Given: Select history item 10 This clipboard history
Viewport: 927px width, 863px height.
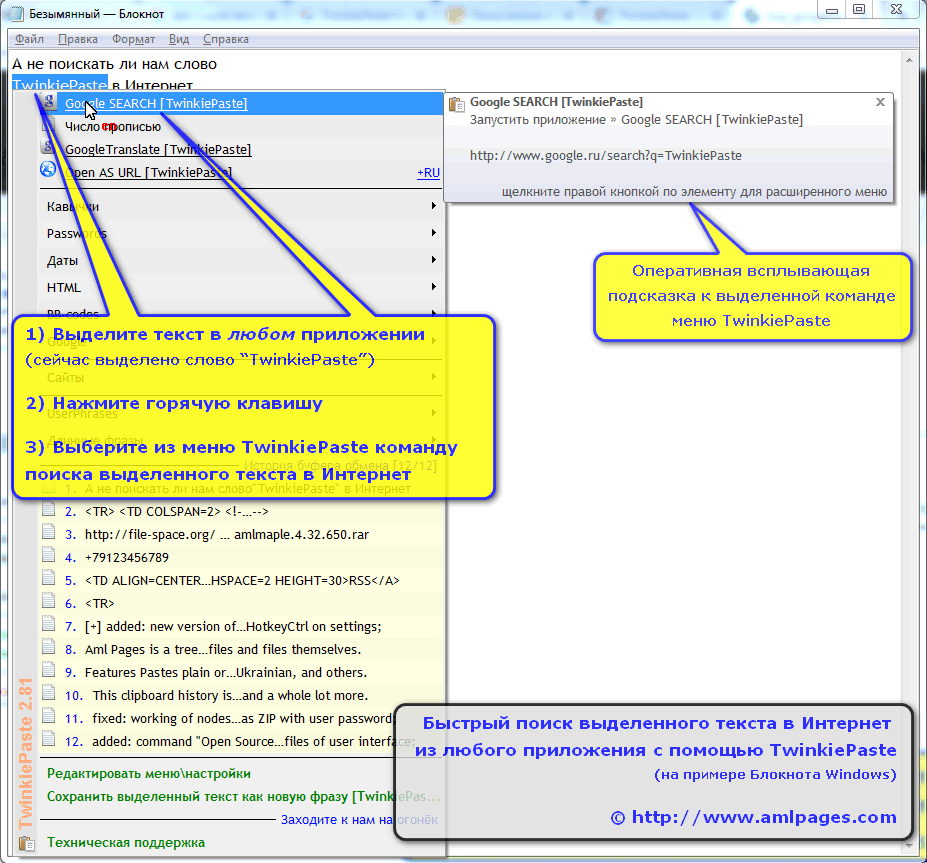Looking at the screenshot, I should pyautogui.click(x=241, y=696).
